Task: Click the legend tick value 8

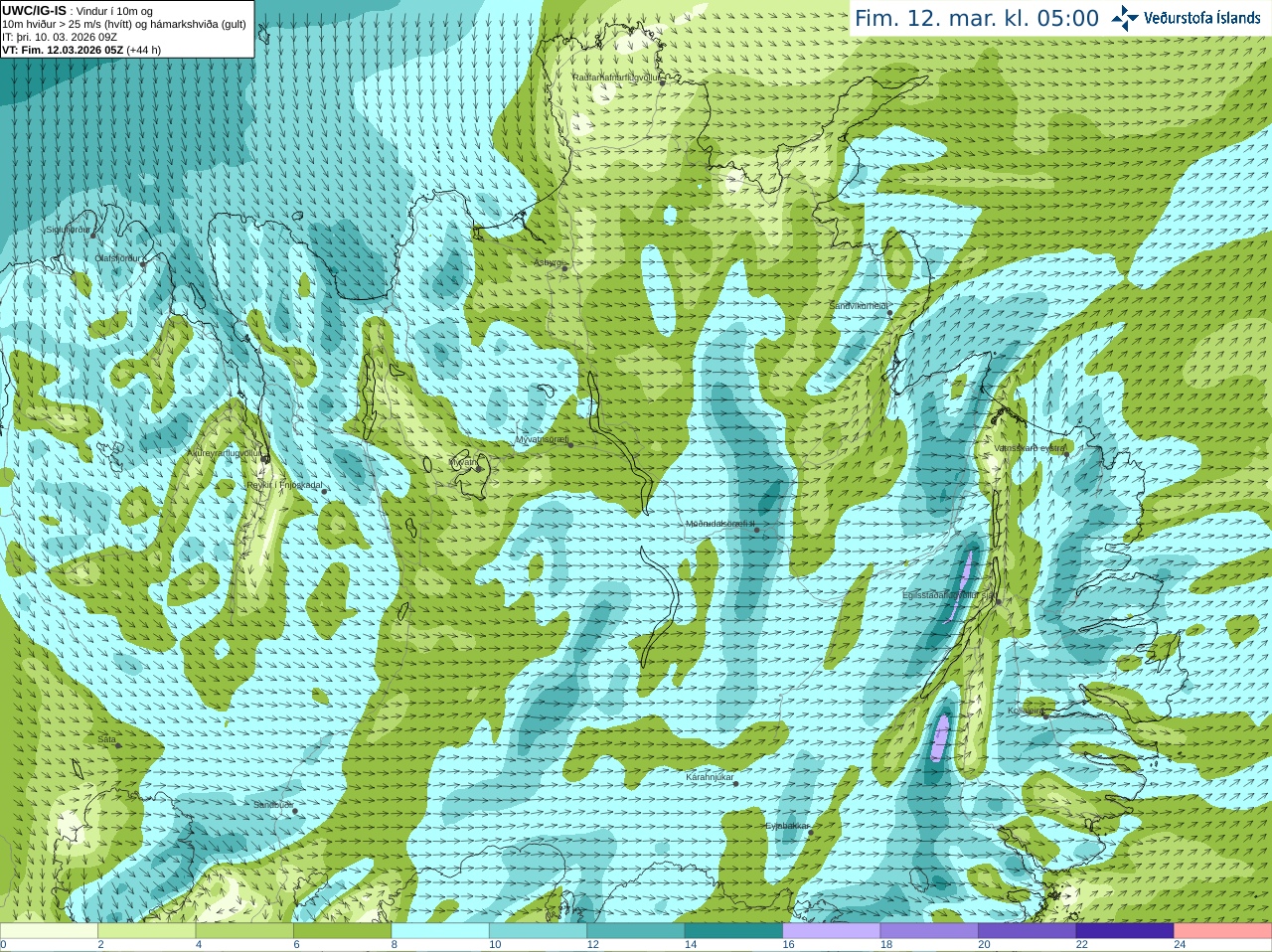Action: tap(395, 945)
